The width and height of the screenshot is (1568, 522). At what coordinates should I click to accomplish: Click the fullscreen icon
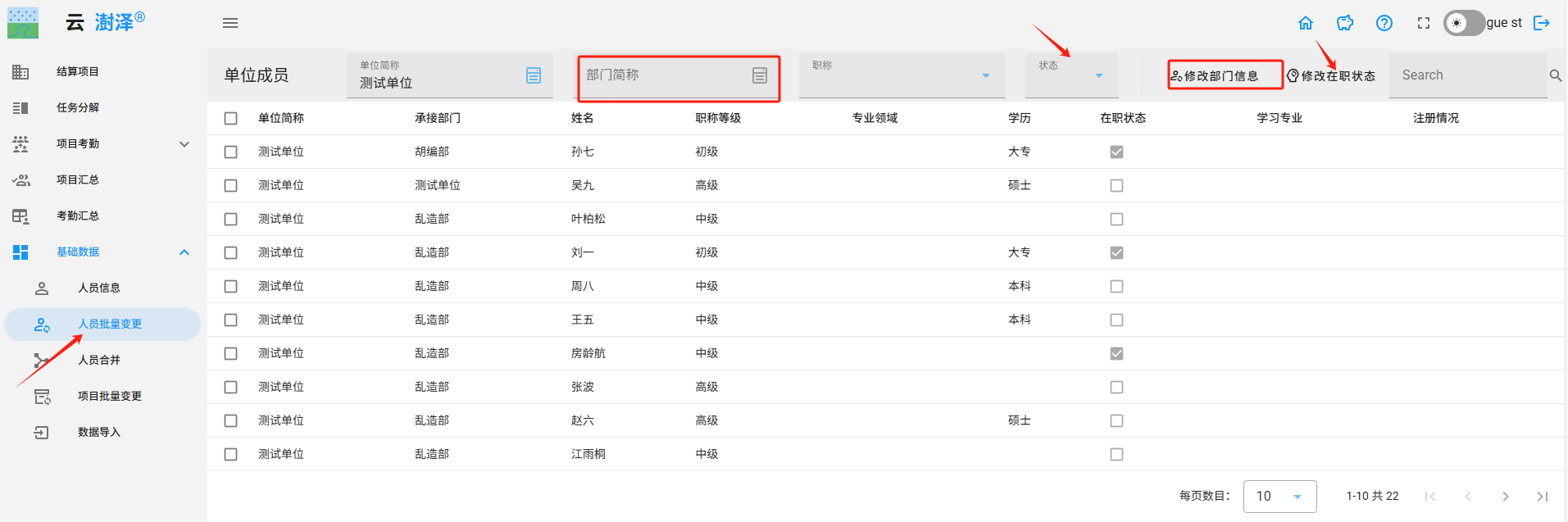pyautogui.click(x=1424, y=23)
